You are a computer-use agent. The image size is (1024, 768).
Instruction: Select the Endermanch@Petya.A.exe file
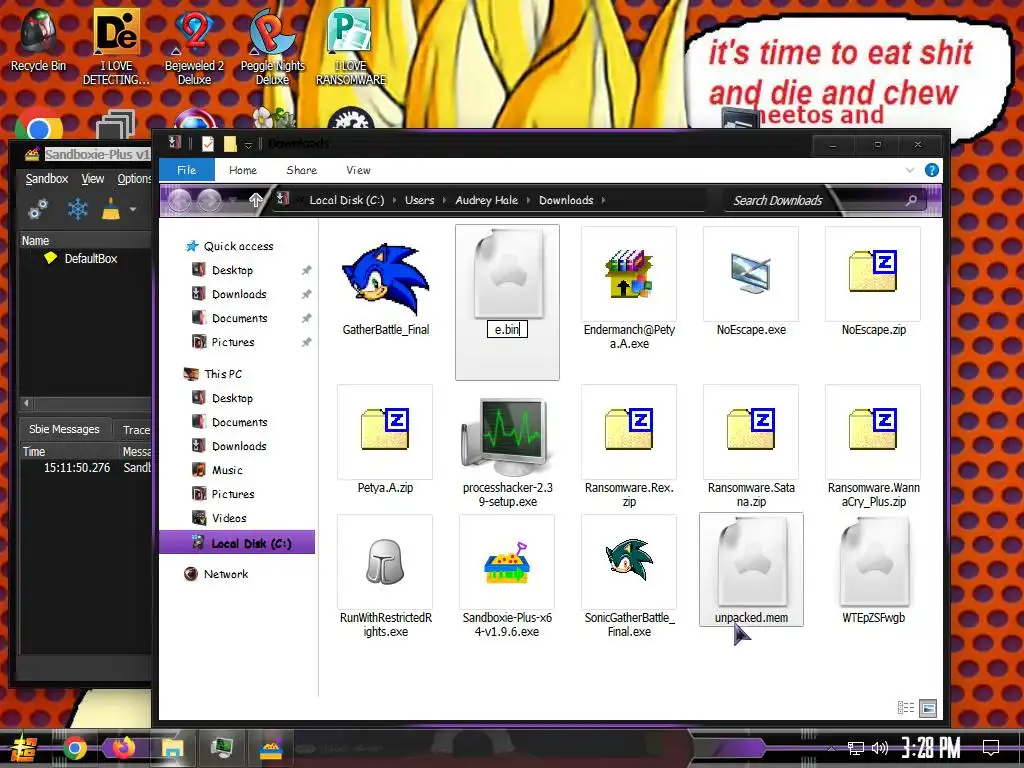pos(629,287)
